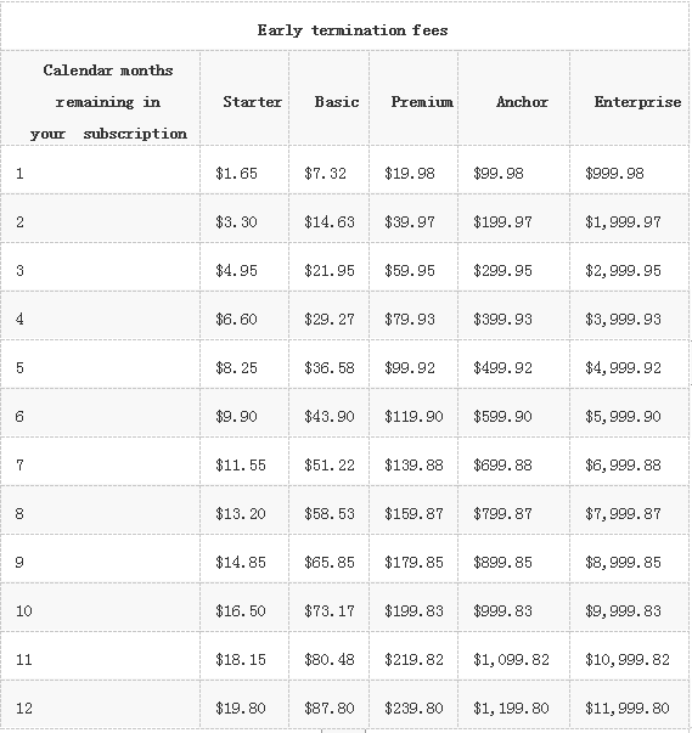The width and height of the screenshot is (693, 734).
Task: Click the $1.65 Starter fee cell
Action: [x=237, y=173]
